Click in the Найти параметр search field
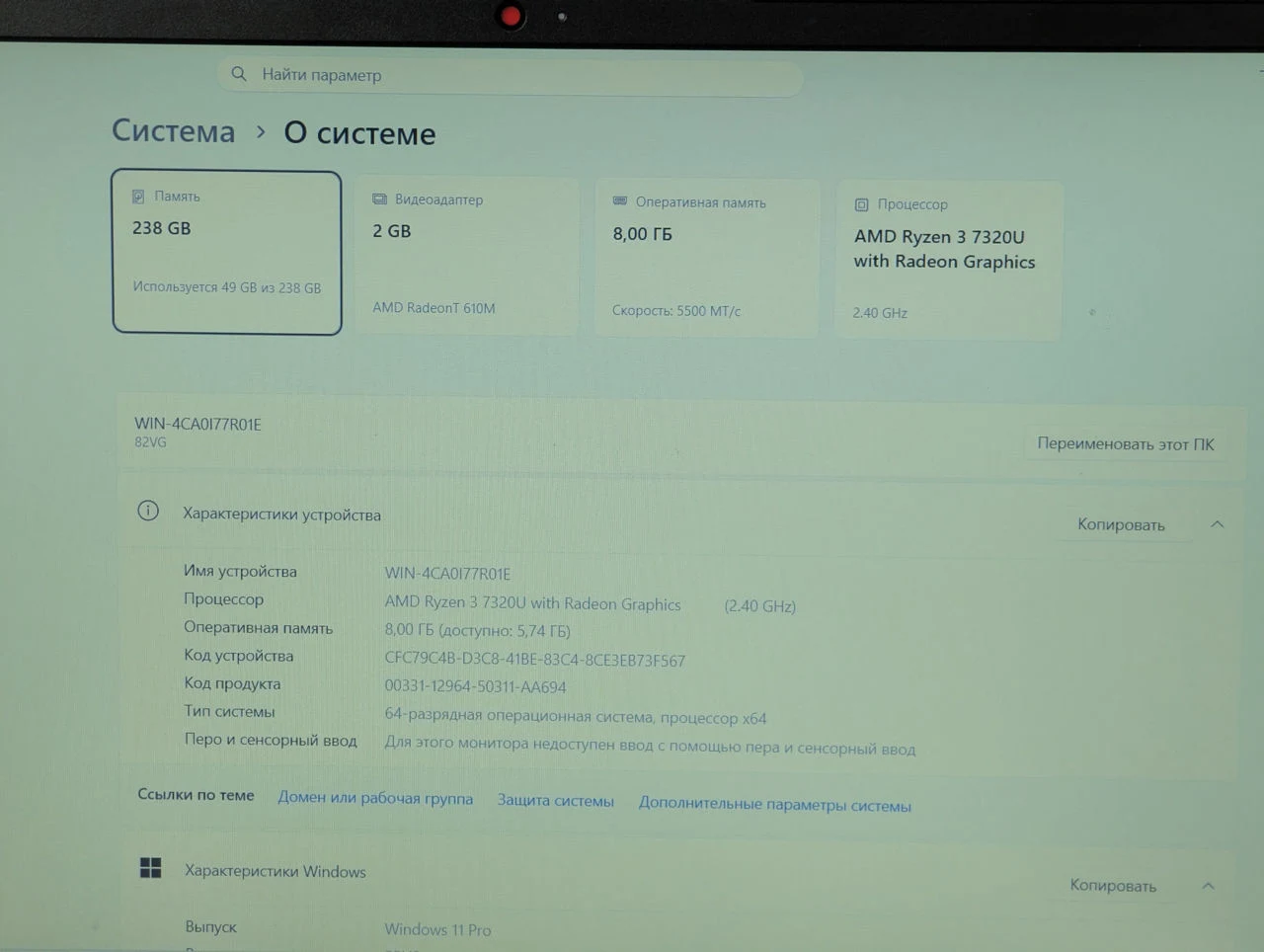The height and width of the screenshot is (952, 1264). [x=510, y=76]
